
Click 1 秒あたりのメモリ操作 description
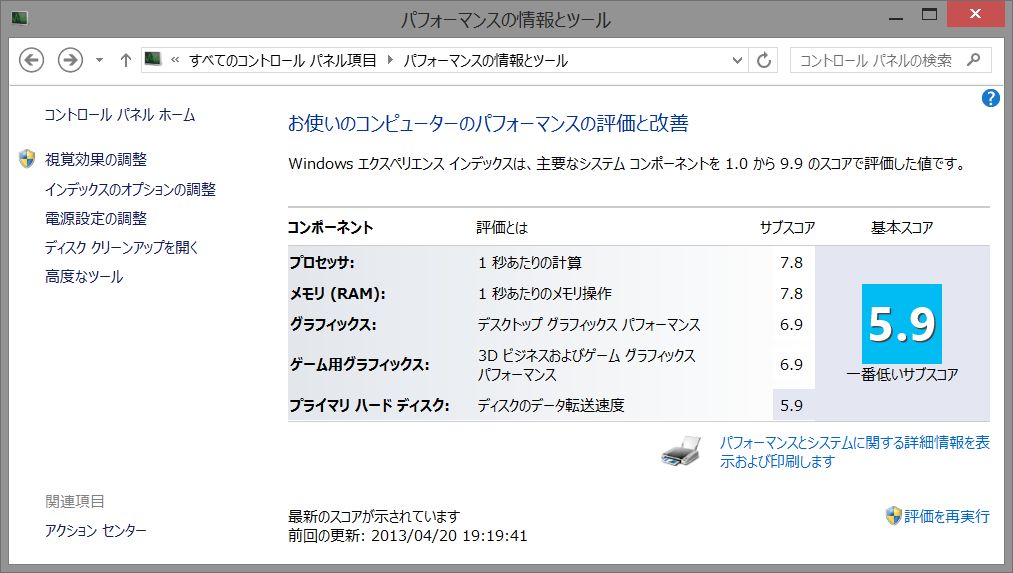pyautogui.click(x=545, y=294)
